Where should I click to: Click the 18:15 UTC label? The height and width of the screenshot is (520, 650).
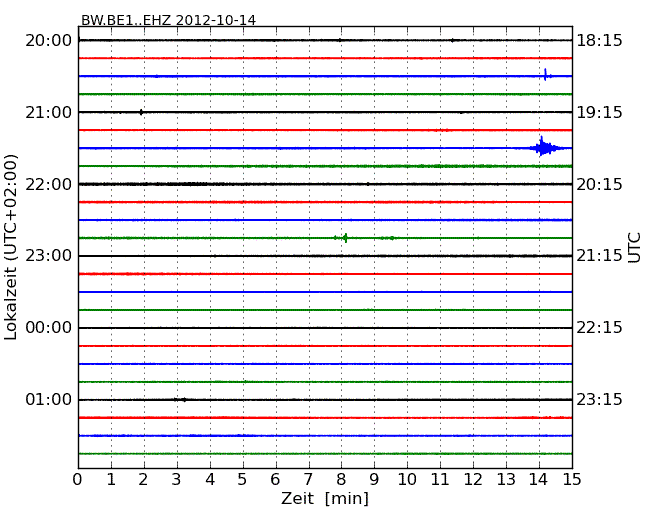tap(599, 41)
